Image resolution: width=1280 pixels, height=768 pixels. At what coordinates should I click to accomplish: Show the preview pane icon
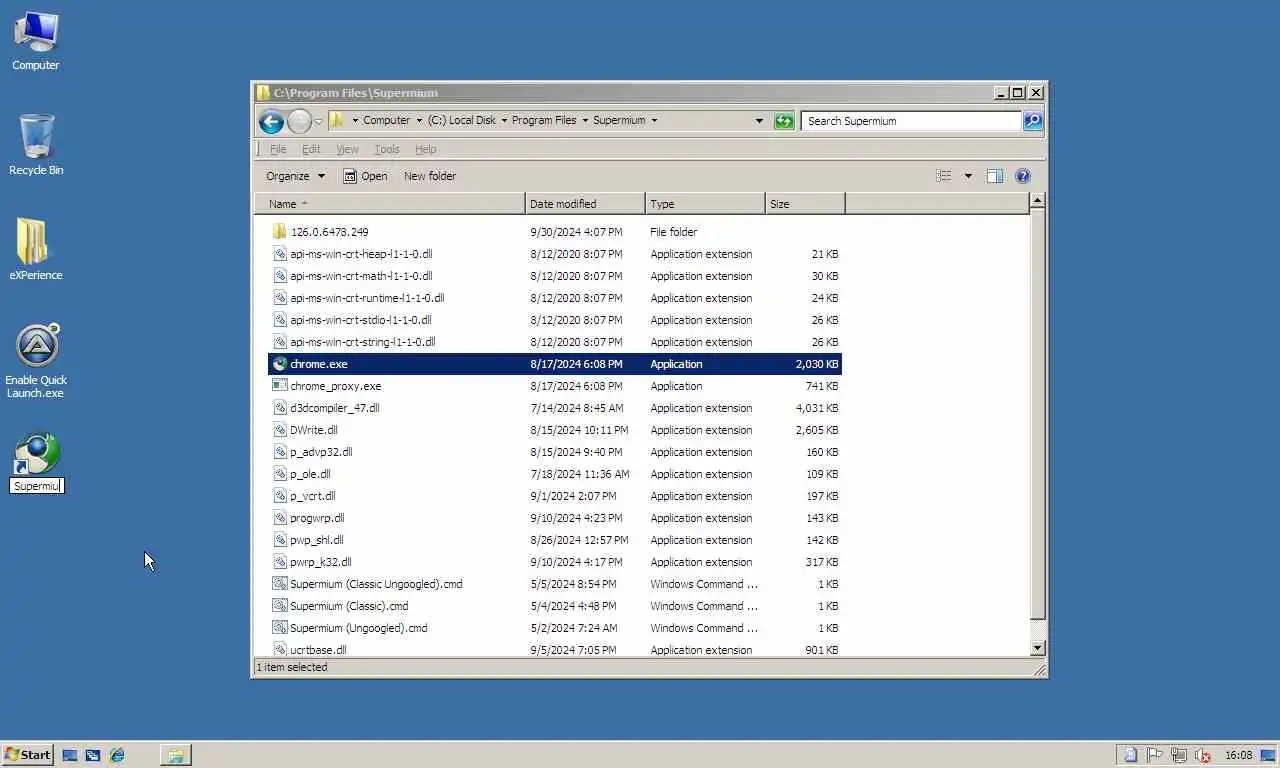[x=995, y=176]
